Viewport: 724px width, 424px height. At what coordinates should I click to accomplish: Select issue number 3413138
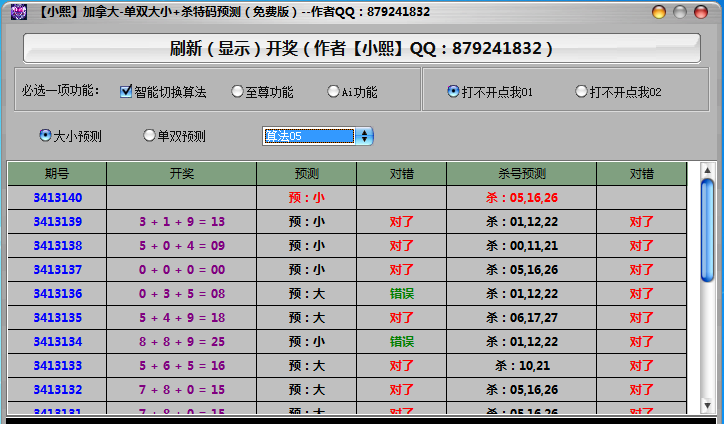coord(58,246)
